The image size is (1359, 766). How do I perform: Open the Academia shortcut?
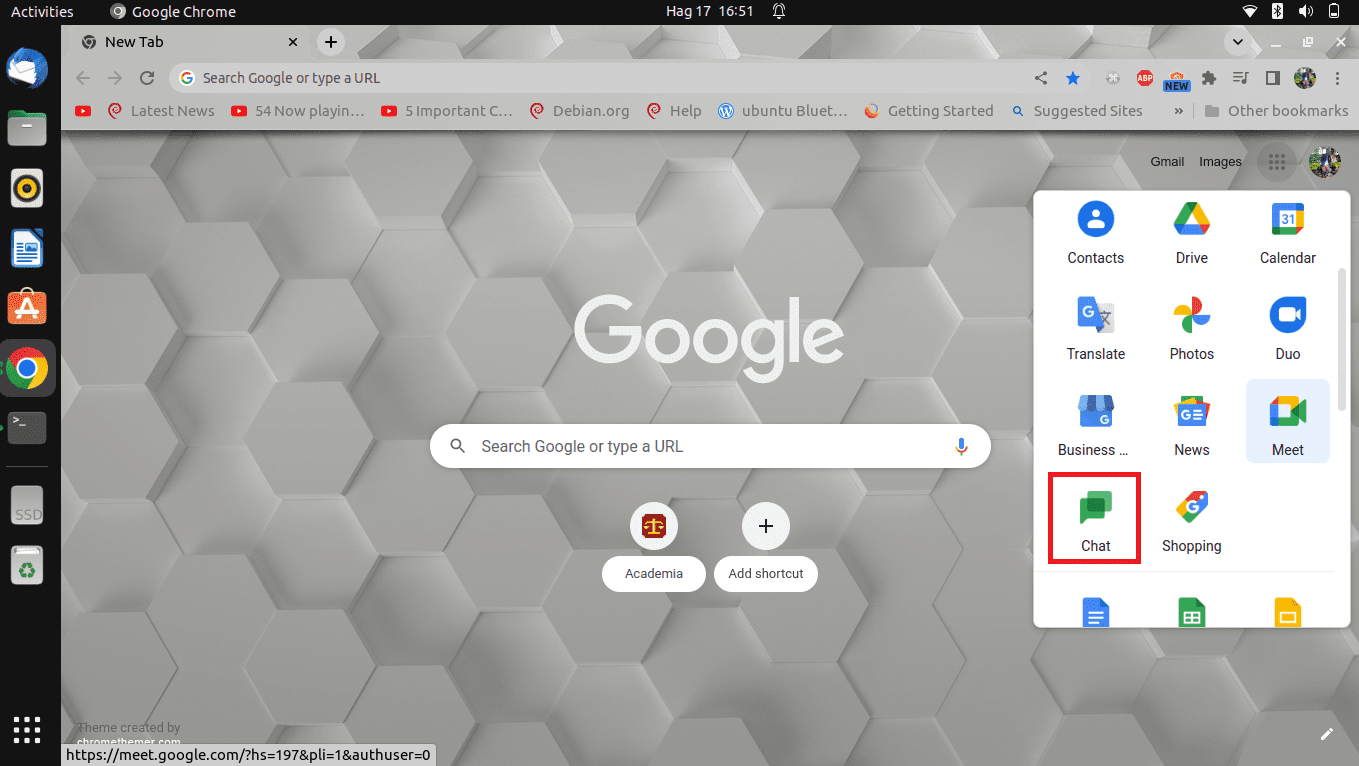(x=654, y=548)
